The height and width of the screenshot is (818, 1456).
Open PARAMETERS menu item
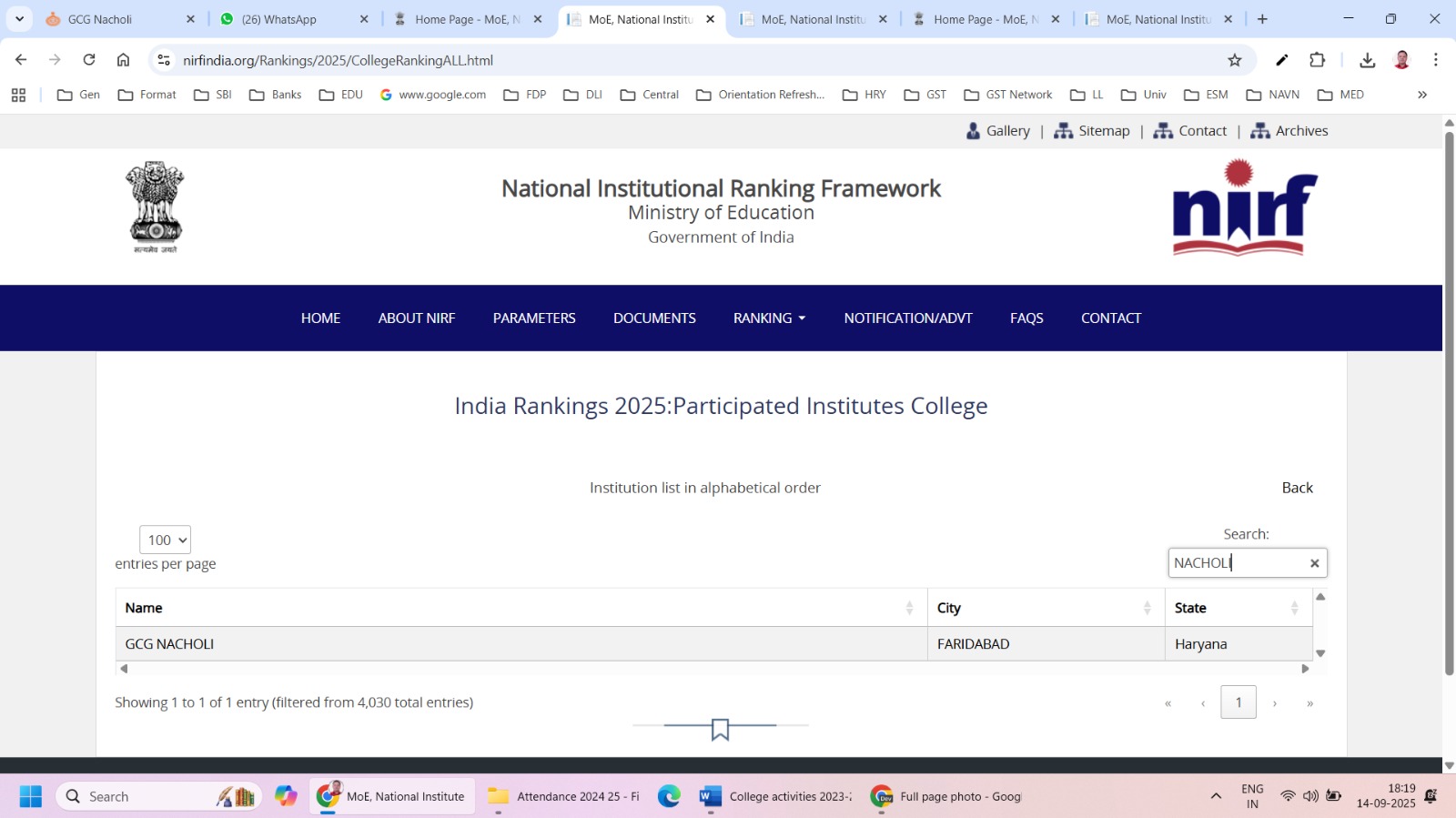coord(534,318)
